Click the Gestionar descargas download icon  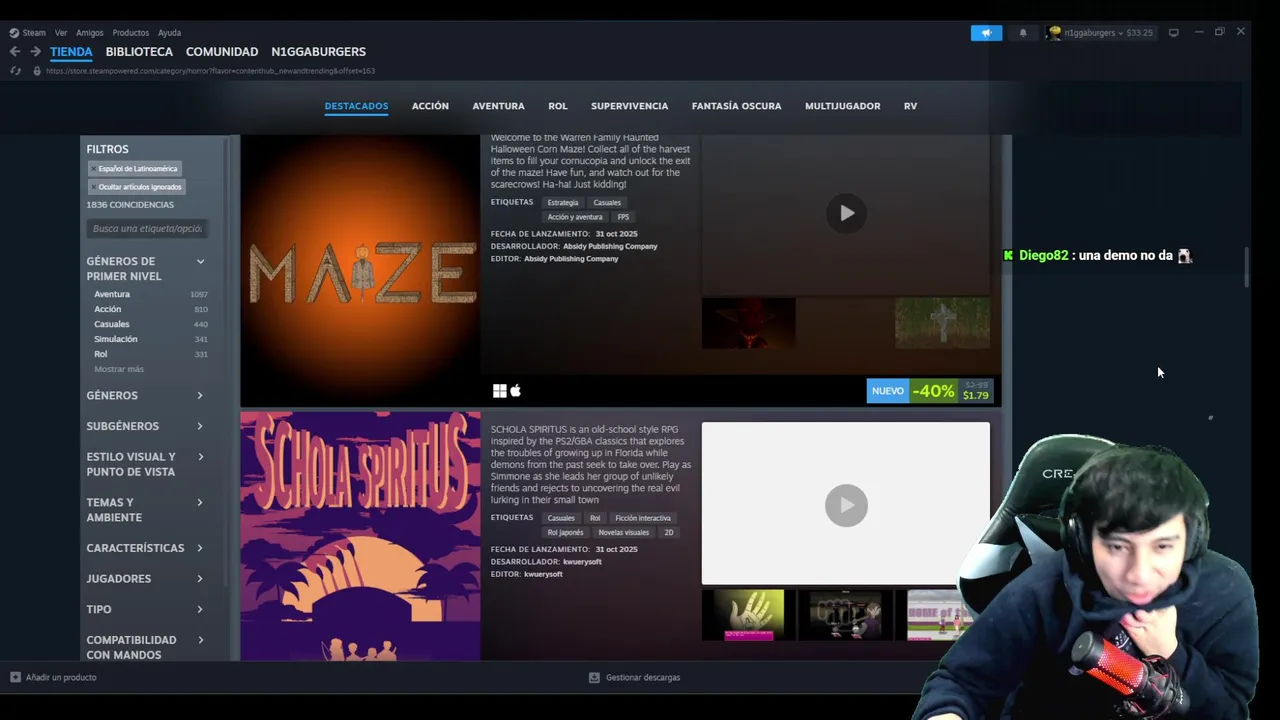(594, 677)
